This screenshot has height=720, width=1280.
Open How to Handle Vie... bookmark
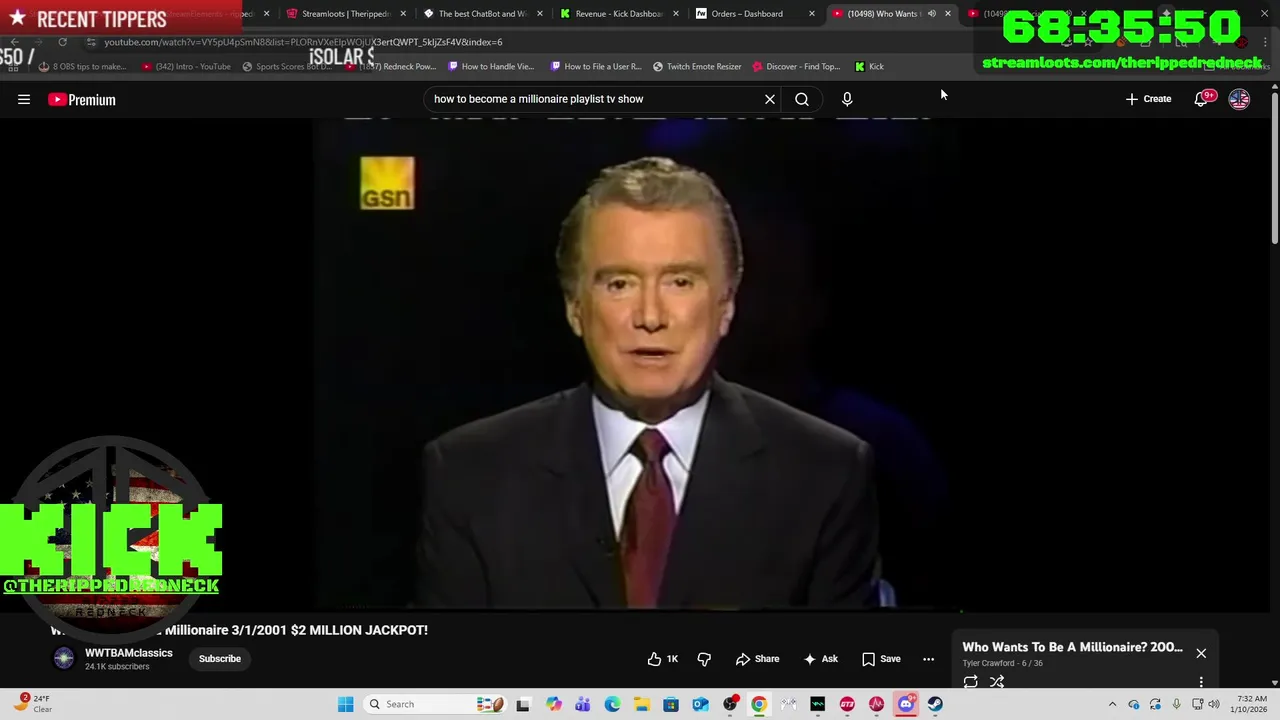491,66
